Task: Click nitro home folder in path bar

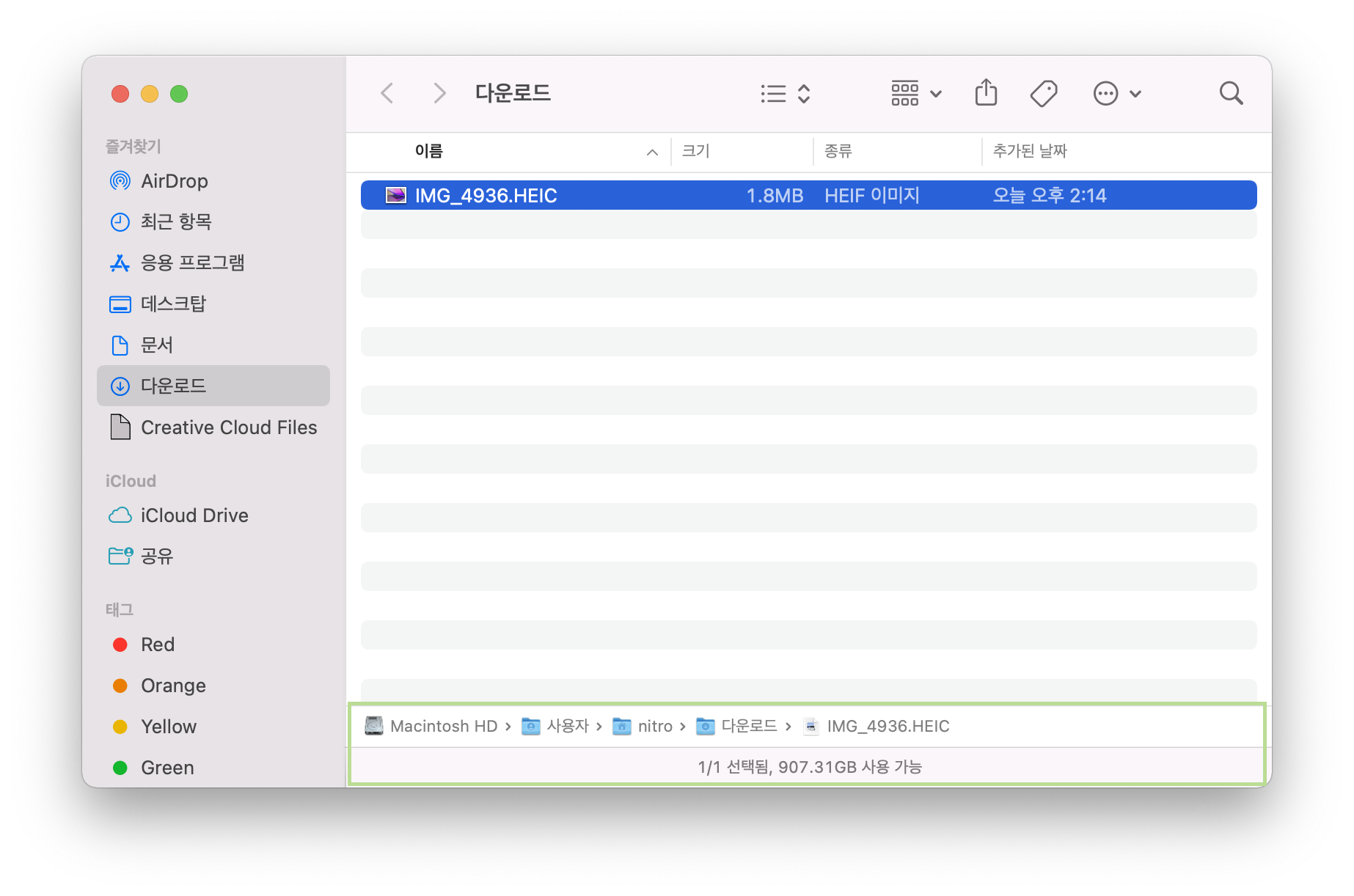Action: [643, 726]
